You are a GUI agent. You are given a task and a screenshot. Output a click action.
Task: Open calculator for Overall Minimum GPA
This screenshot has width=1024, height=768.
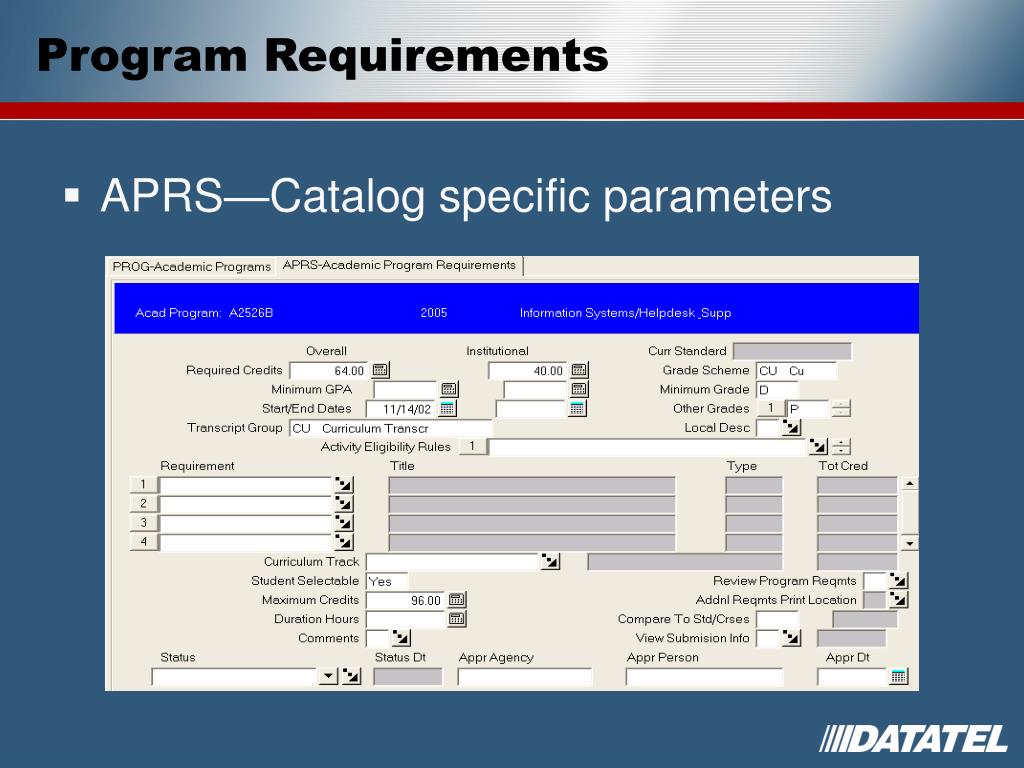click(x=449, y=389)
